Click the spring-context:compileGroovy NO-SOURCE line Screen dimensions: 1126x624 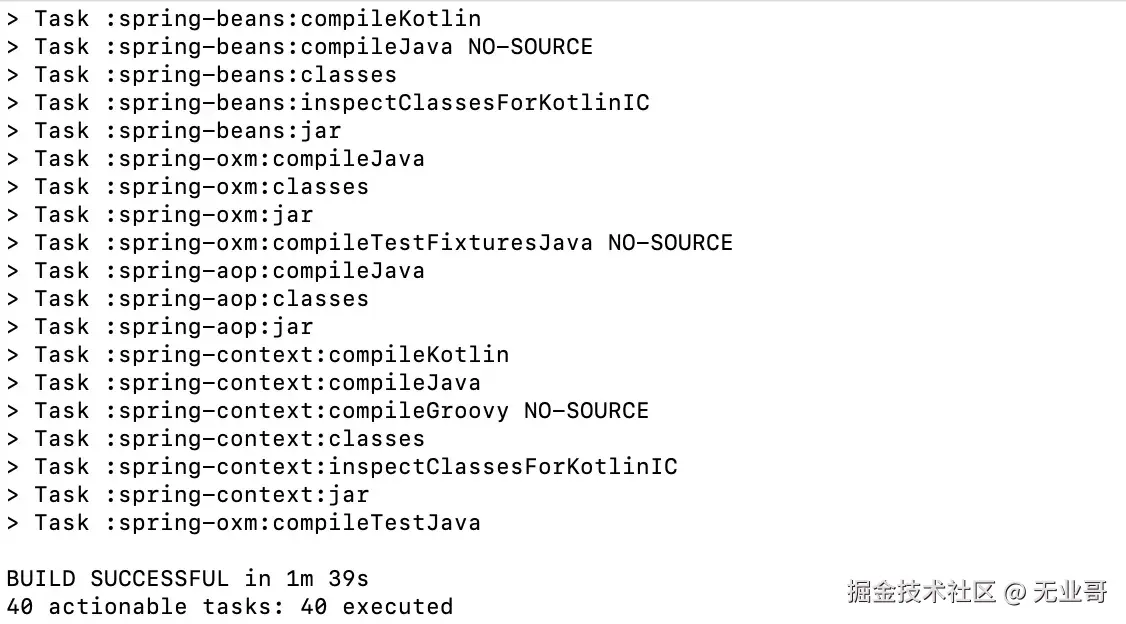coord(327,411)
